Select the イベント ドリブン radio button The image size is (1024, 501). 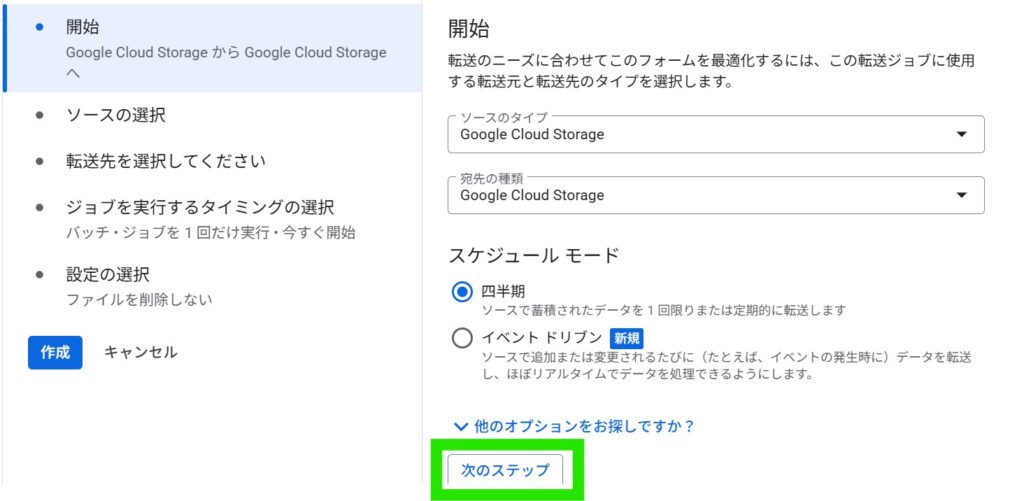(x=462, y=338)
